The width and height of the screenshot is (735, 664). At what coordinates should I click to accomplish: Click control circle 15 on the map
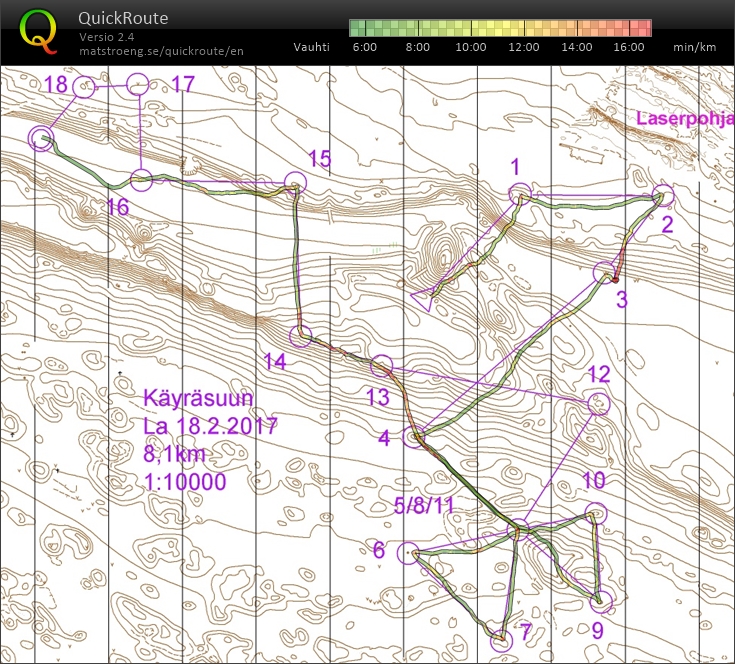coord(295,182)
